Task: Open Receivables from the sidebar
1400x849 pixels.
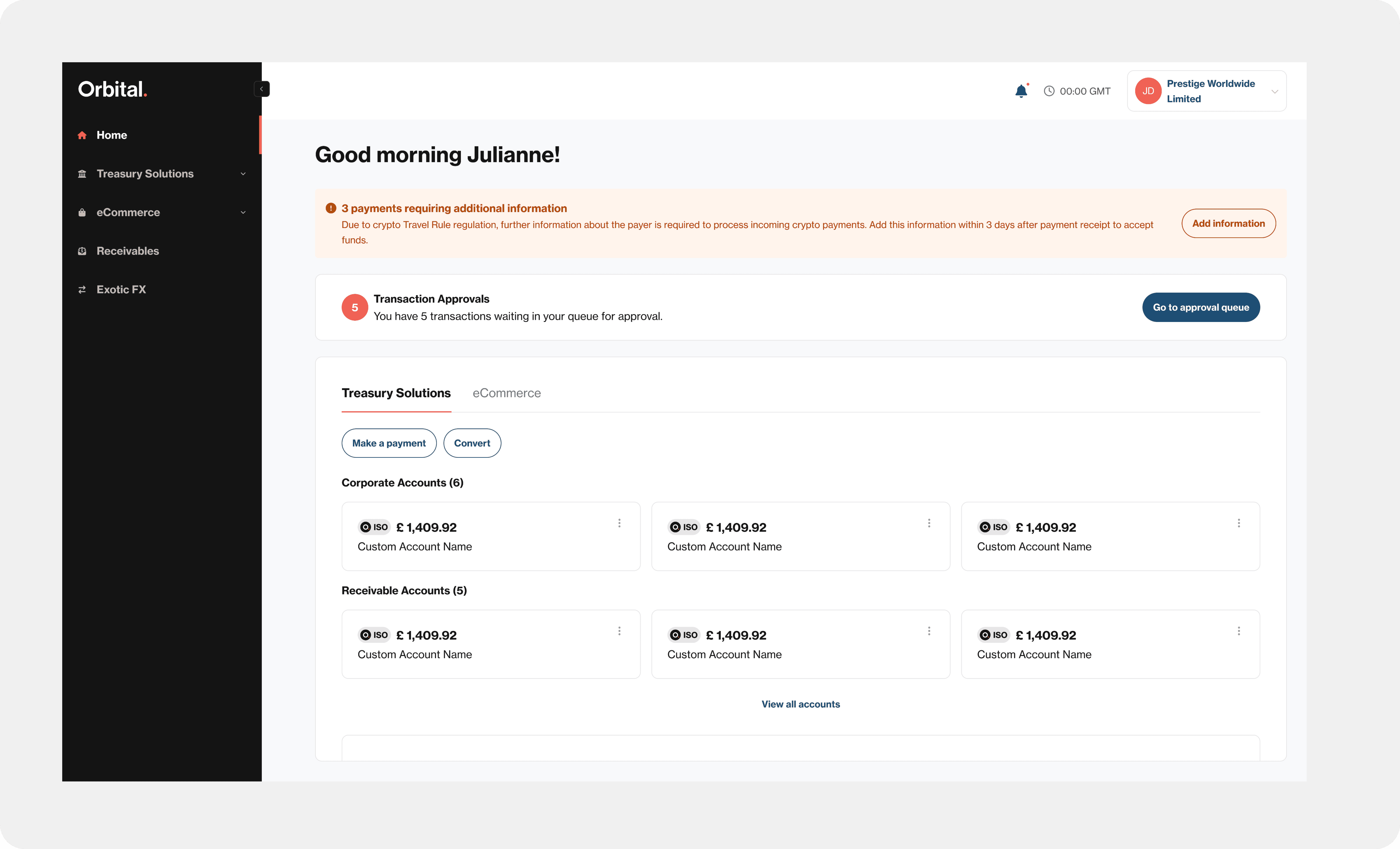Action: coord(127,251)
